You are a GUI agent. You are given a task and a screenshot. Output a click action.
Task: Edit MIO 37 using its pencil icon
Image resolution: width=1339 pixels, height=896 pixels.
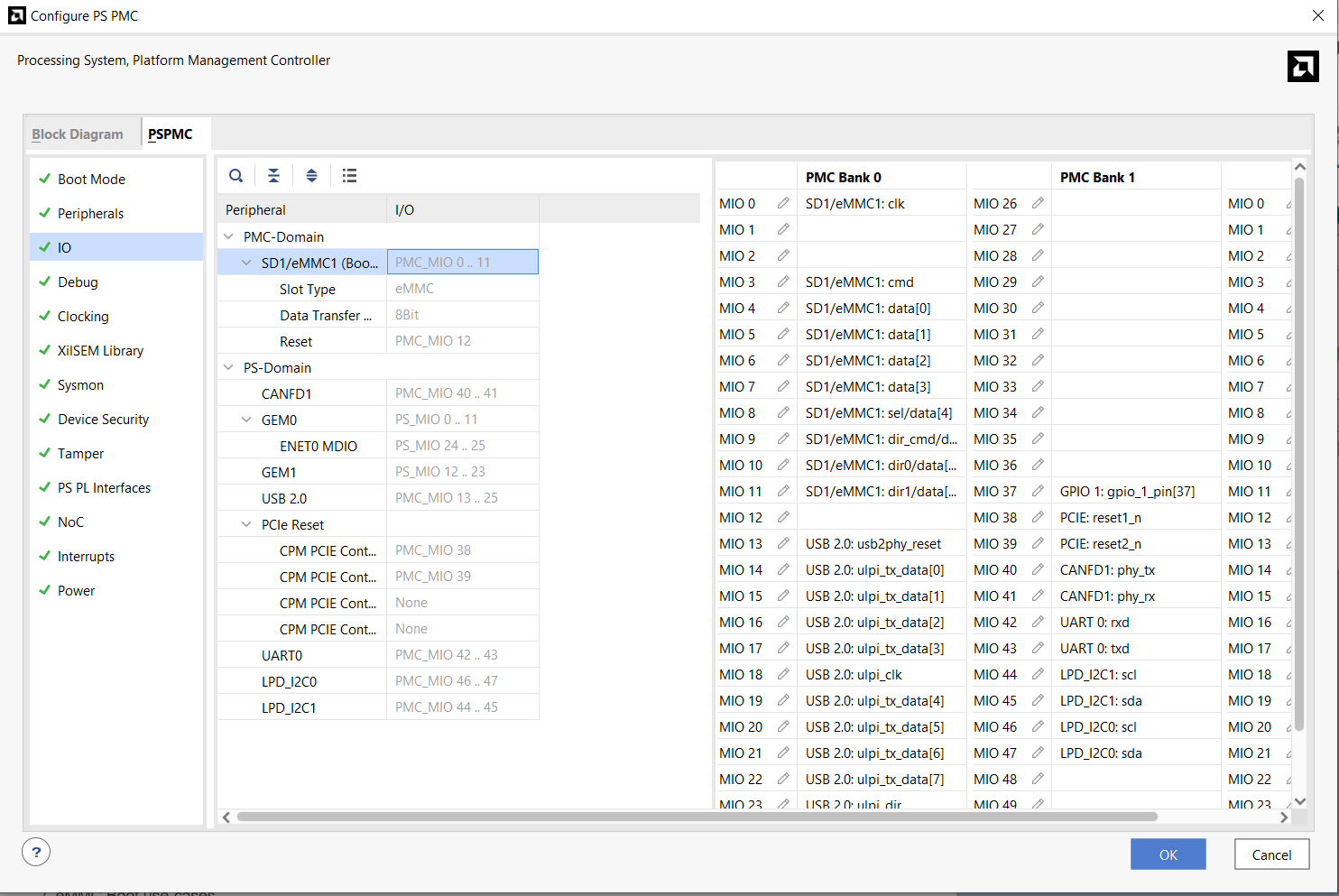(x=1038, y=492)
